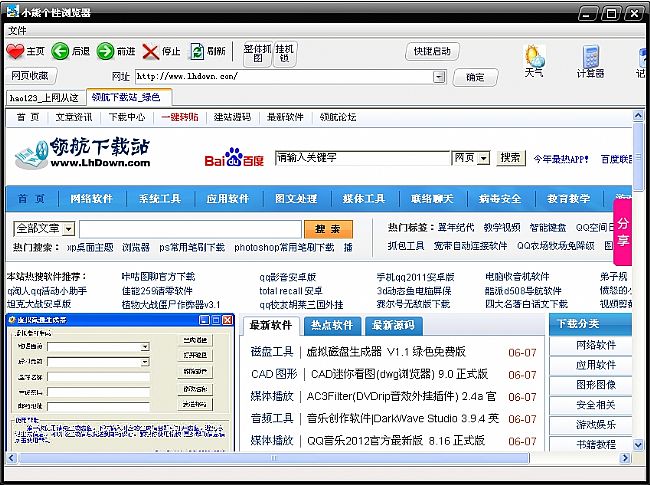The image size is (650, 485).
Task: Expand the URL address dropdown arrow
Action: [439, 77]
